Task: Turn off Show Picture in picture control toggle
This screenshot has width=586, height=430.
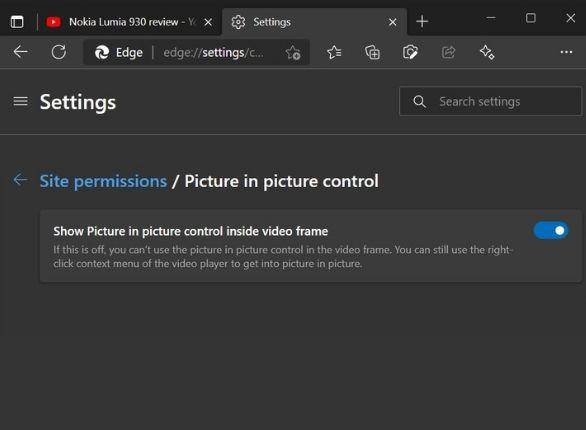Action: [x=550, y=231]
